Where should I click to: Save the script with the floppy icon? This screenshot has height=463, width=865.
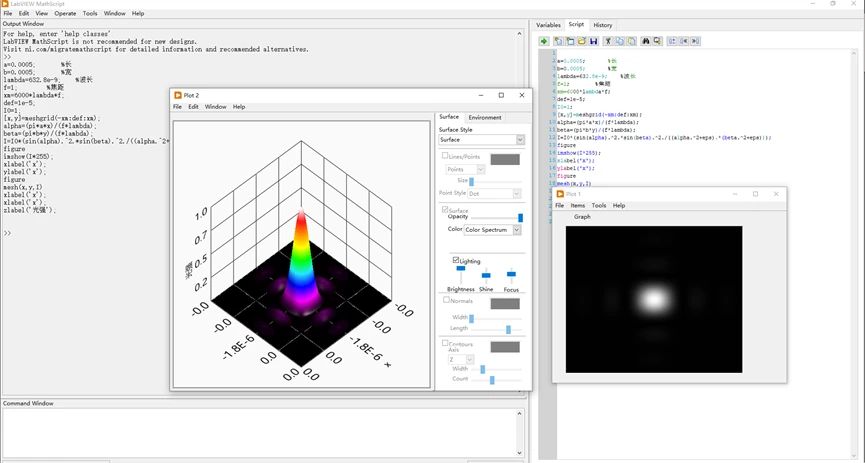point(594,41)
